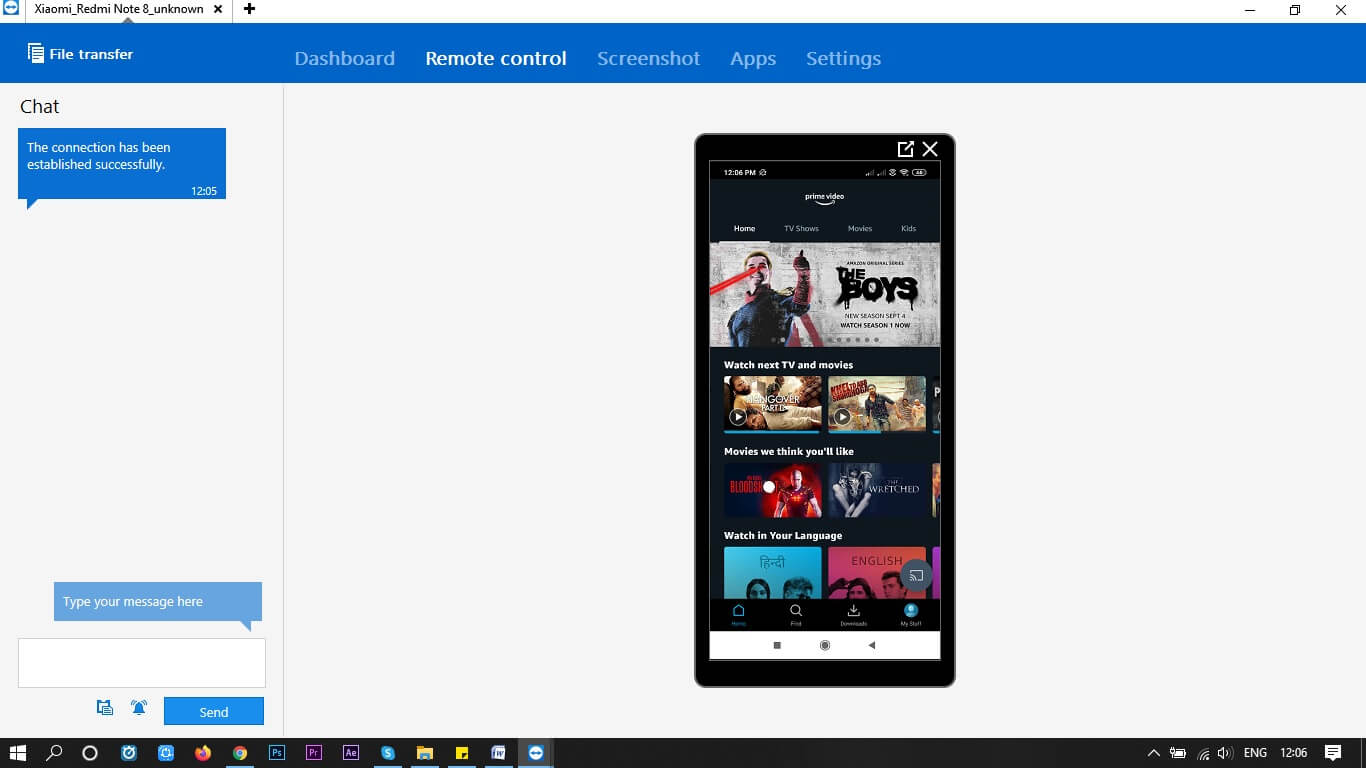This screenshot has width=1366, height=768.
Task: Send the chat message
Action: tap(214, 711)
